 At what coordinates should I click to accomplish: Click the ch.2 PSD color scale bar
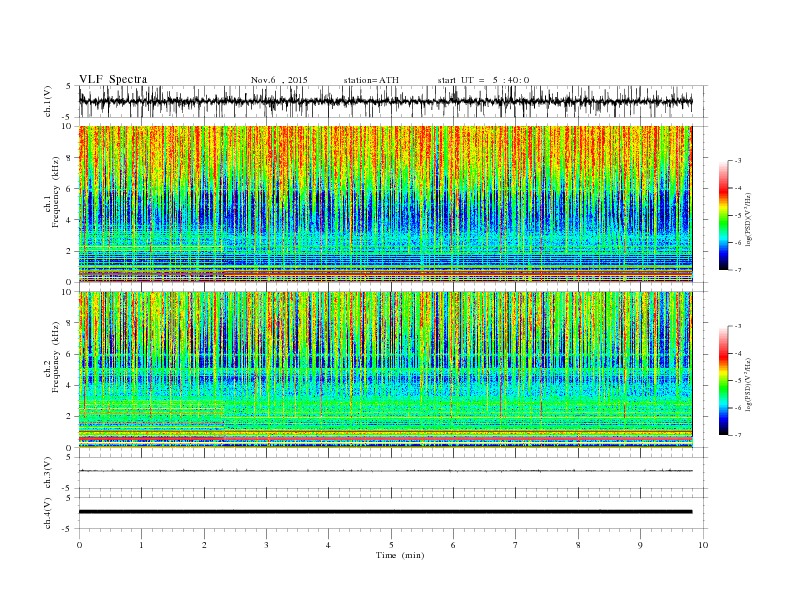click(724, 380)
